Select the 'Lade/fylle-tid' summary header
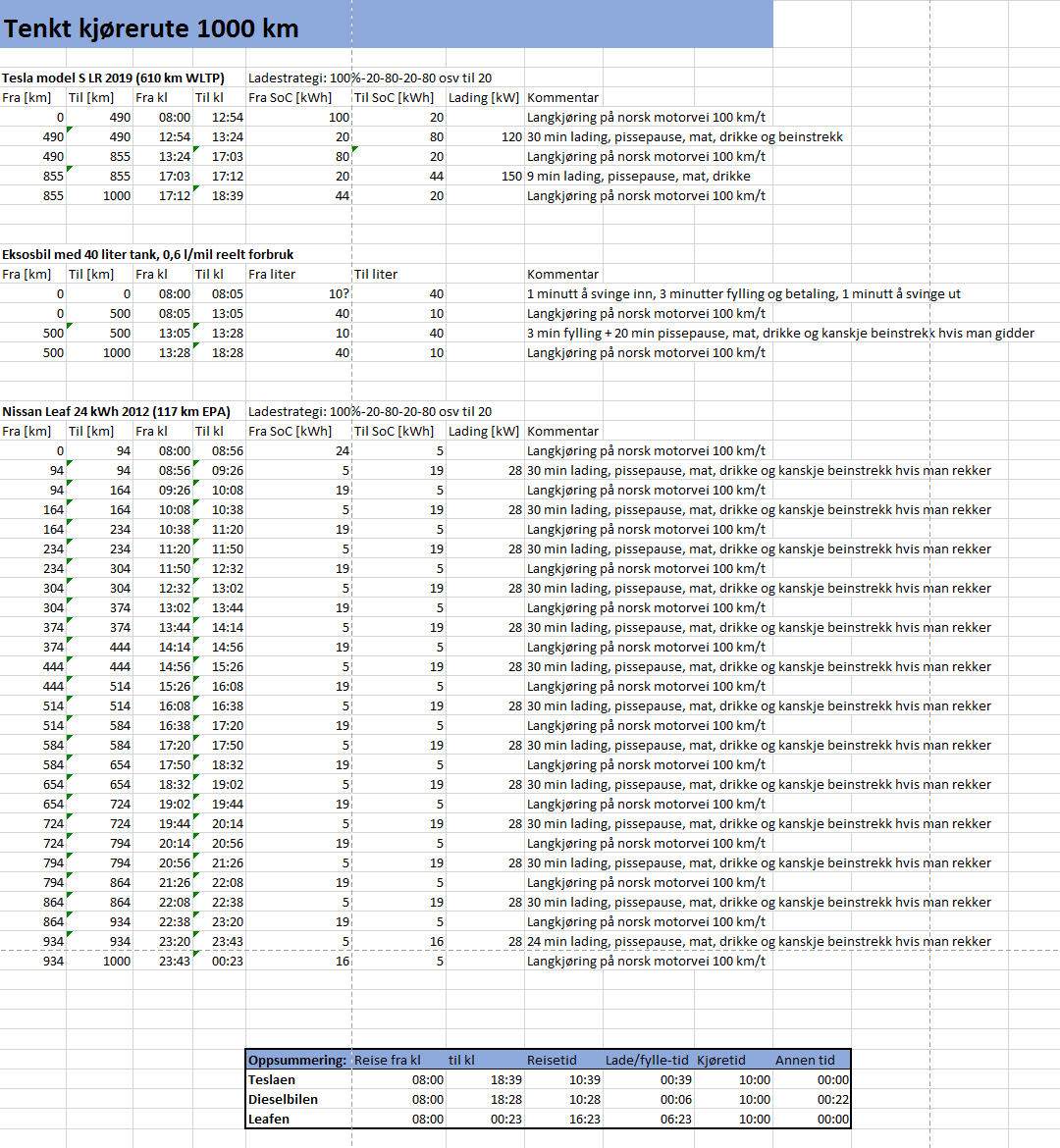Image resolution: width=1060 pixels, height=1148 pixels. coord(647,1060)
